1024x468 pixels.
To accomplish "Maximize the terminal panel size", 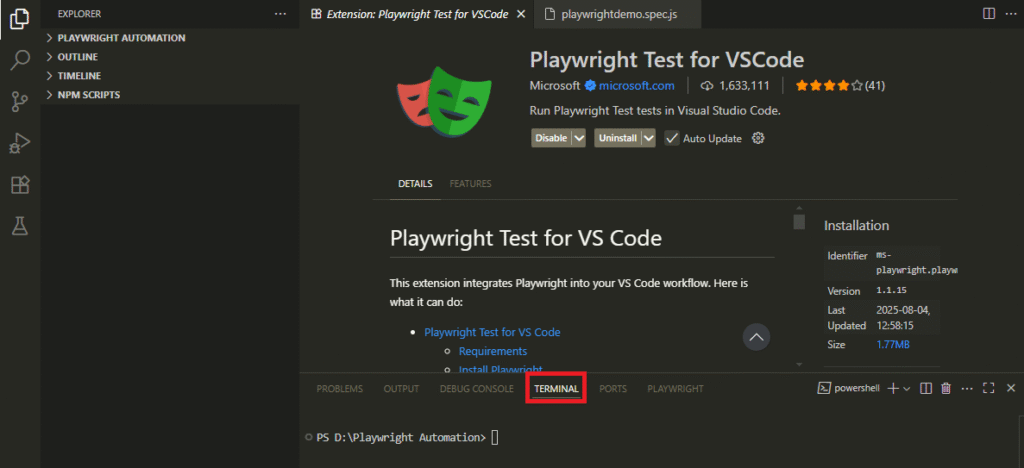I will [x=989, y=388].
